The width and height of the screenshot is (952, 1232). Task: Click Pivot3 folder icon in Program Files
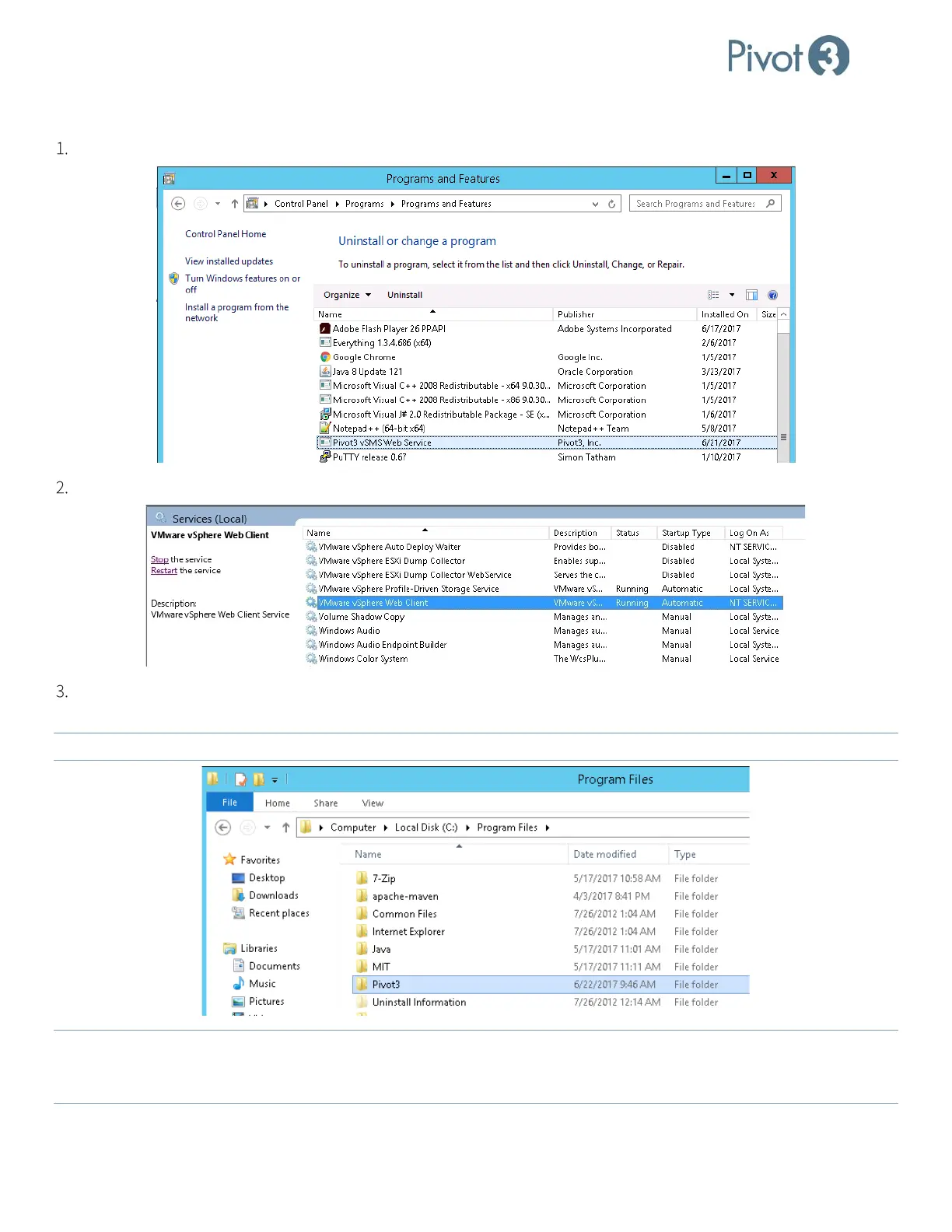click(362, 984)
